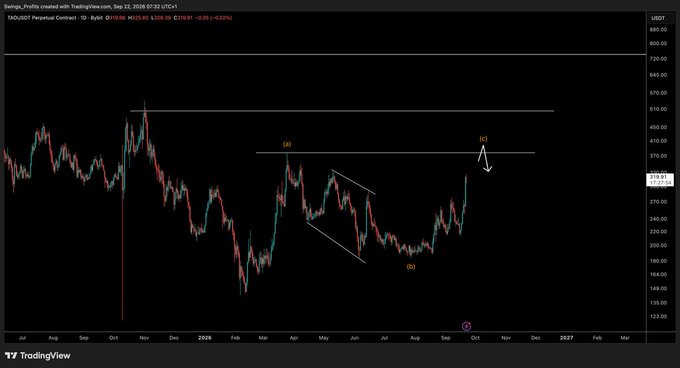
Task: Click the 17:27:54 bar countdown
Action: point(660,183)
